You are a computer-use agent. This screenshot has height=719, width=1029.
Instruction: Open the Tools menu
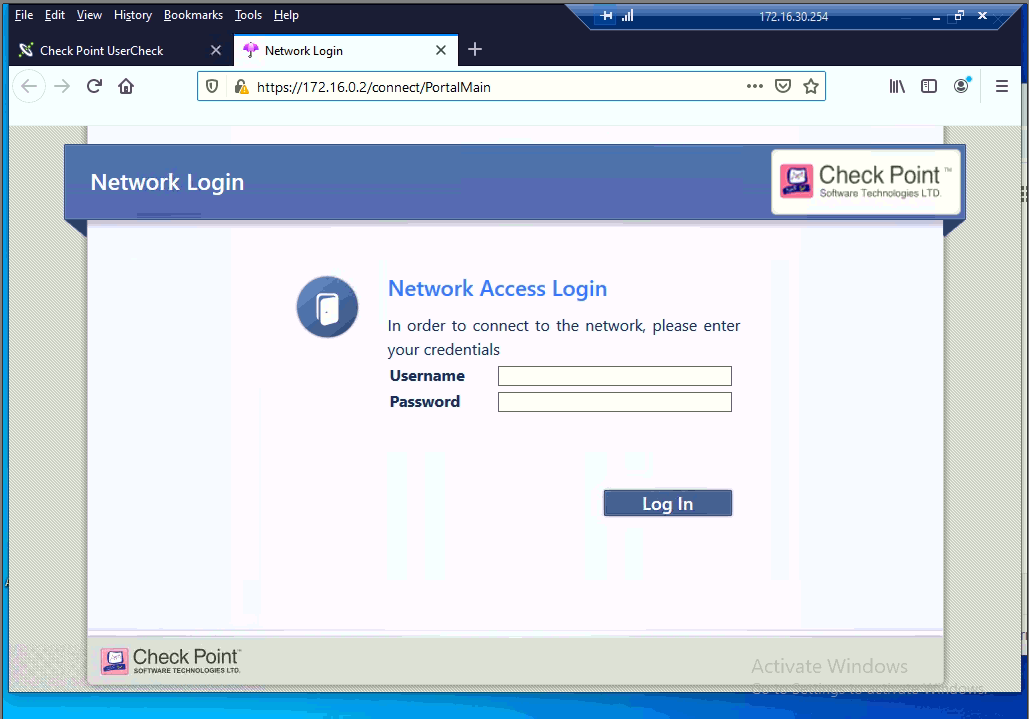[248, 15]
